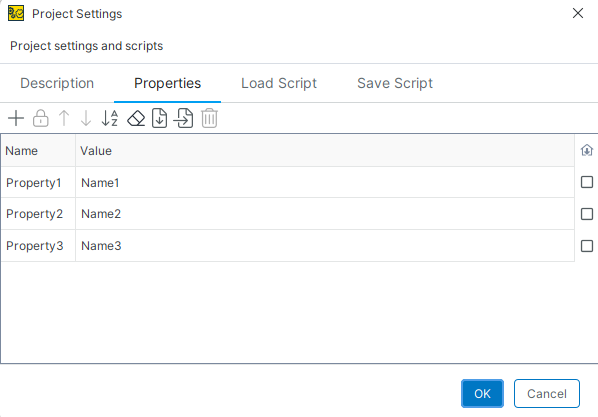
Task: Close the Project Settings dialog
Action: 578,13
